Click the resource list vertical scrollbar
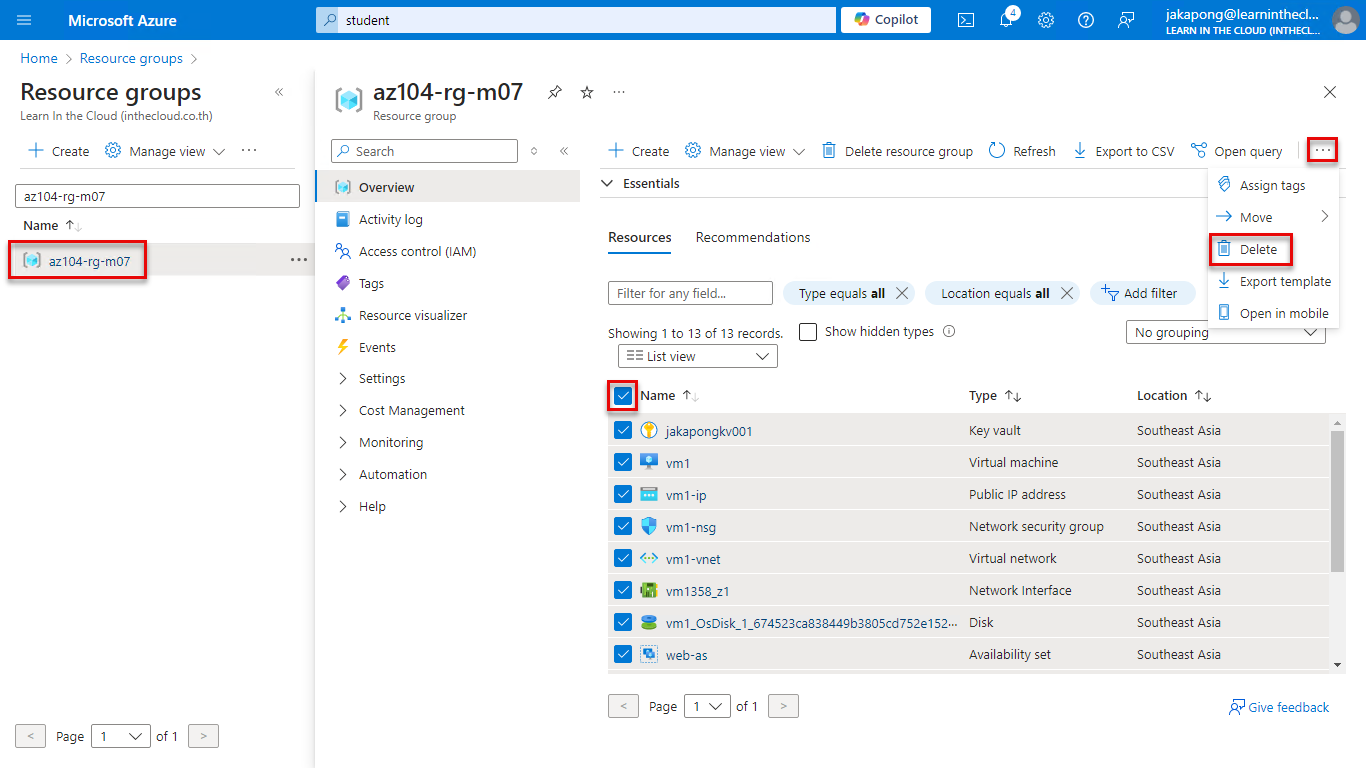The width and height of the screenshot is (1366, 768). [x=1338, y=503]
